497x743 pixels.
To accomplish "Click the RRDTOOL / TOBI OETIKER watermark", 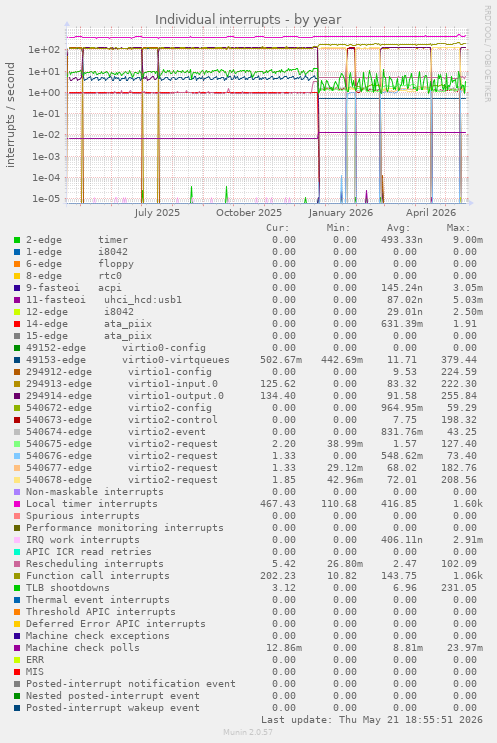I will click(x=487, y=54).
